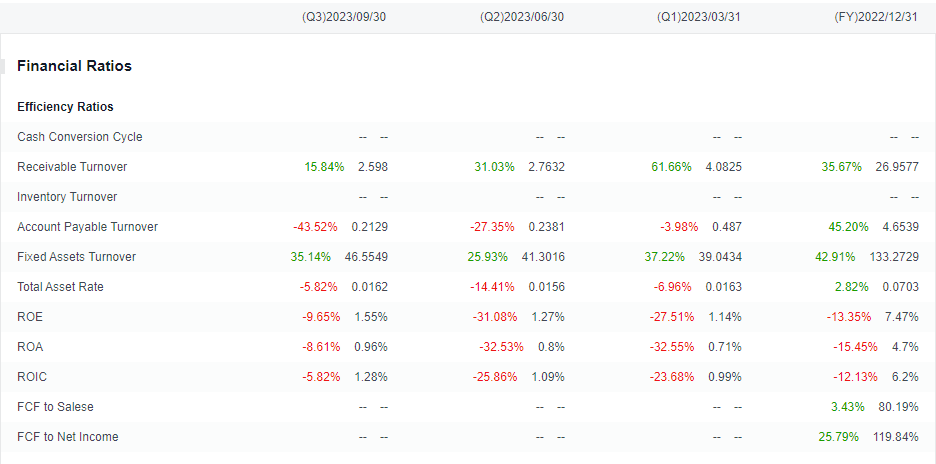Click FCF to Net Income value 119.84%
The image size is (936, 464).
tap(895, 437)
